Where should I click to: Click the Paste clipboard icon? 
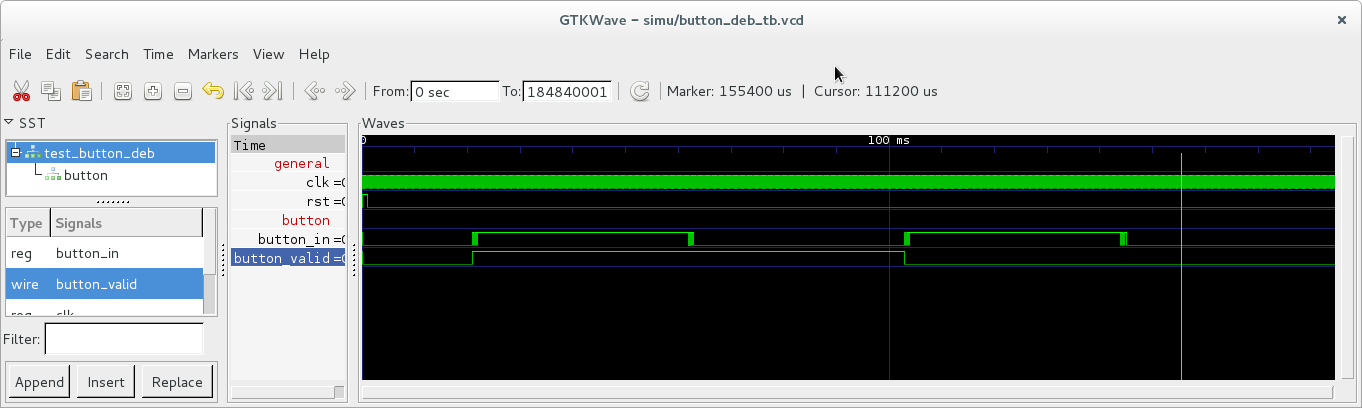81,91
